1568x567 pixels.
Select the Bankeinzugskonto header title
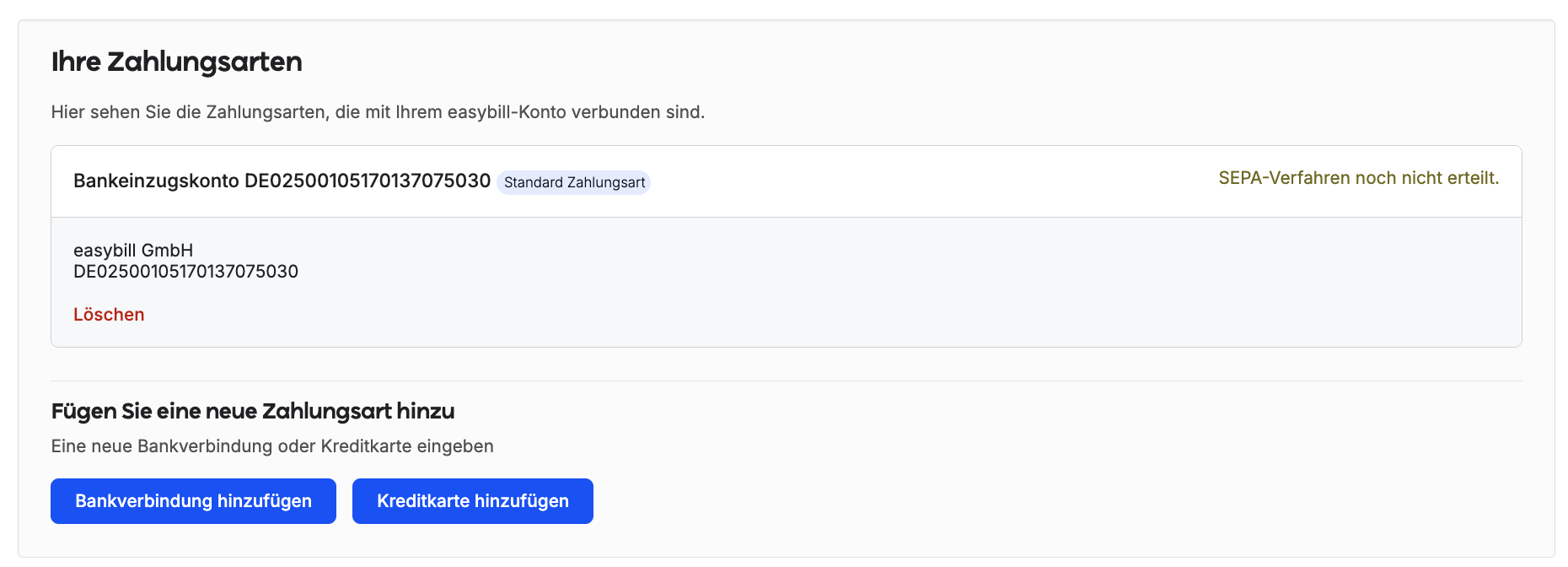pos(282,181)
